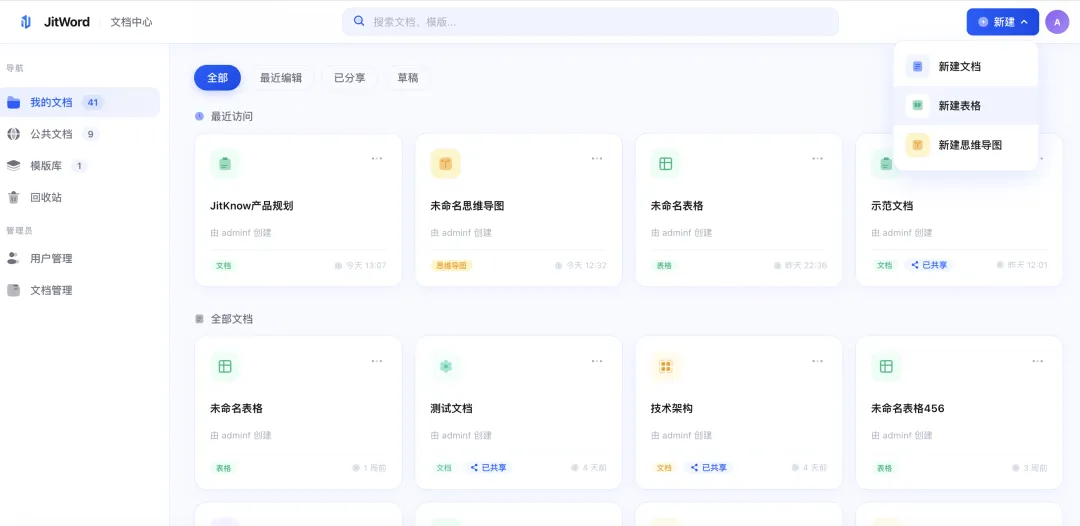Go to 我的文档 navigation item
Screen dimensions: 1080x526
click(80, 103)
